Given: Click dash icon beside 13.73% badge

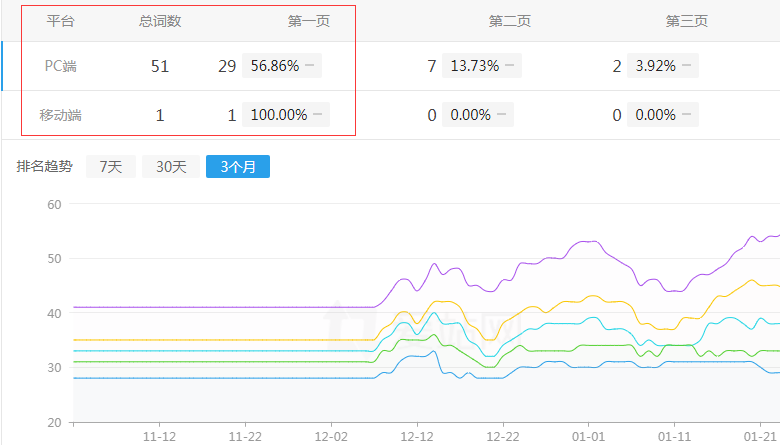Looking at the screenshot, I should coord(510,66).
